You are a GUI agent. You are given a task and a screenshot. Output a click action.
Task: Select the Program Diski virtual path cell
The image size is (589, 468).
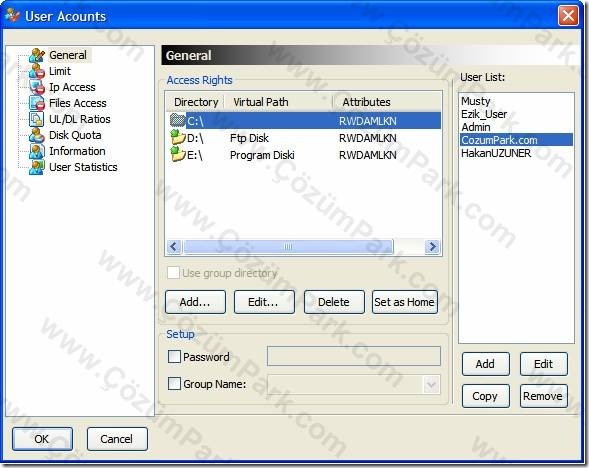pos(262,155)
